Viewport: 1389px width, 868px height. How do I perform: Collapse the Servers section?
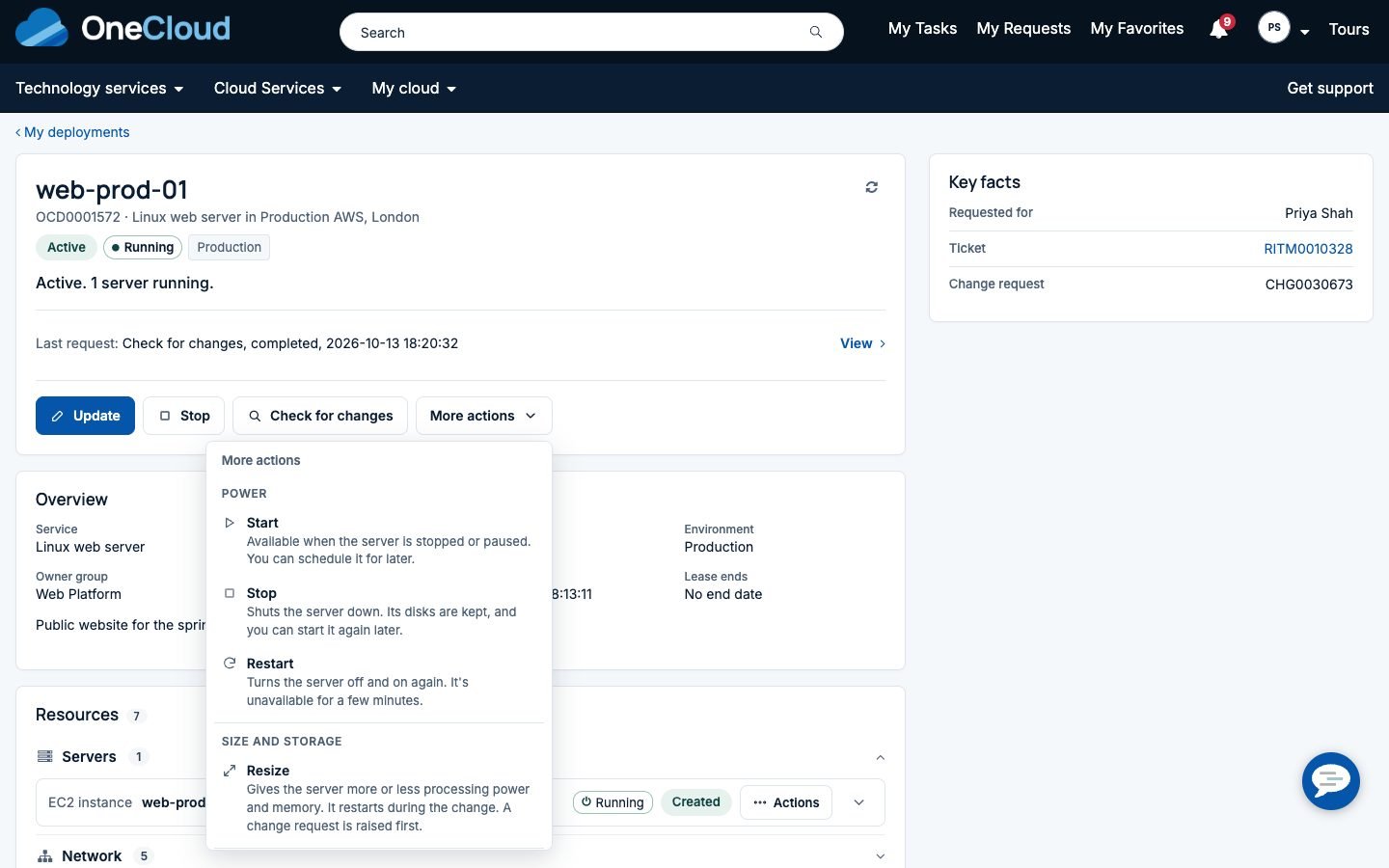point(880,757)
